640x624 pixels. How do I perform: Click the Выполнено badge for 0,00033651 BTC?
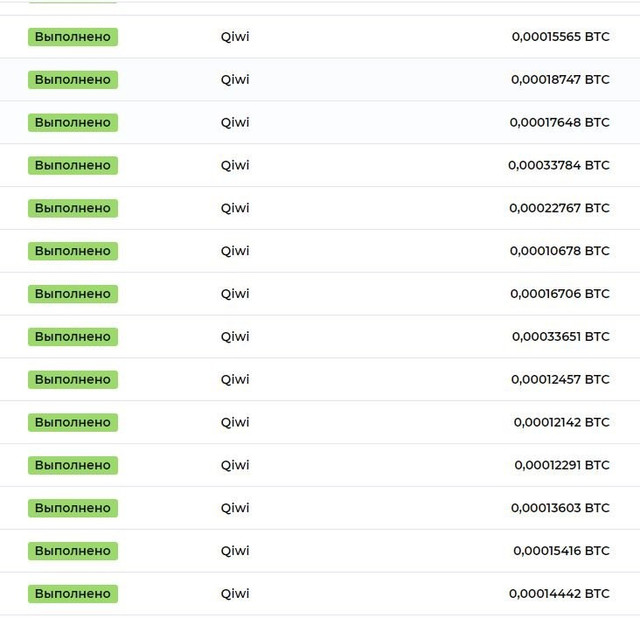point(73,337)
